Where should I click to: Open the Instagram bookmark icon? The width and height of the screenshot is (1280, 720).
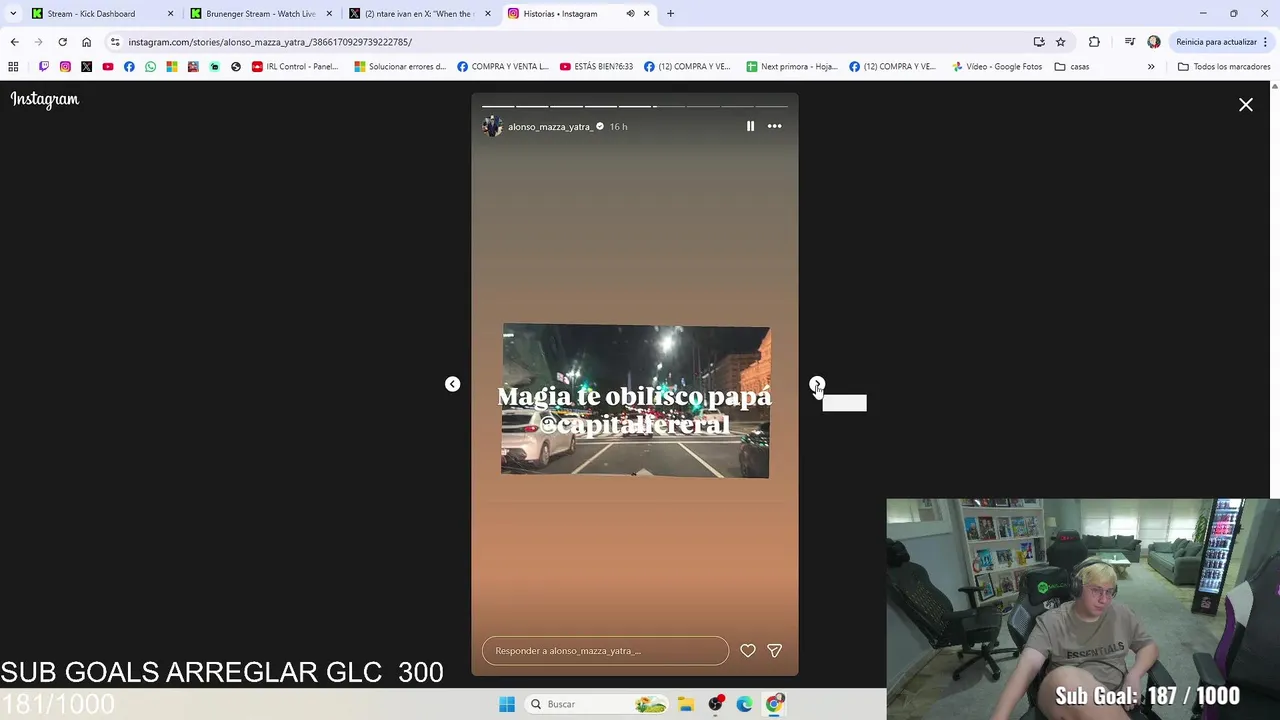65,67
